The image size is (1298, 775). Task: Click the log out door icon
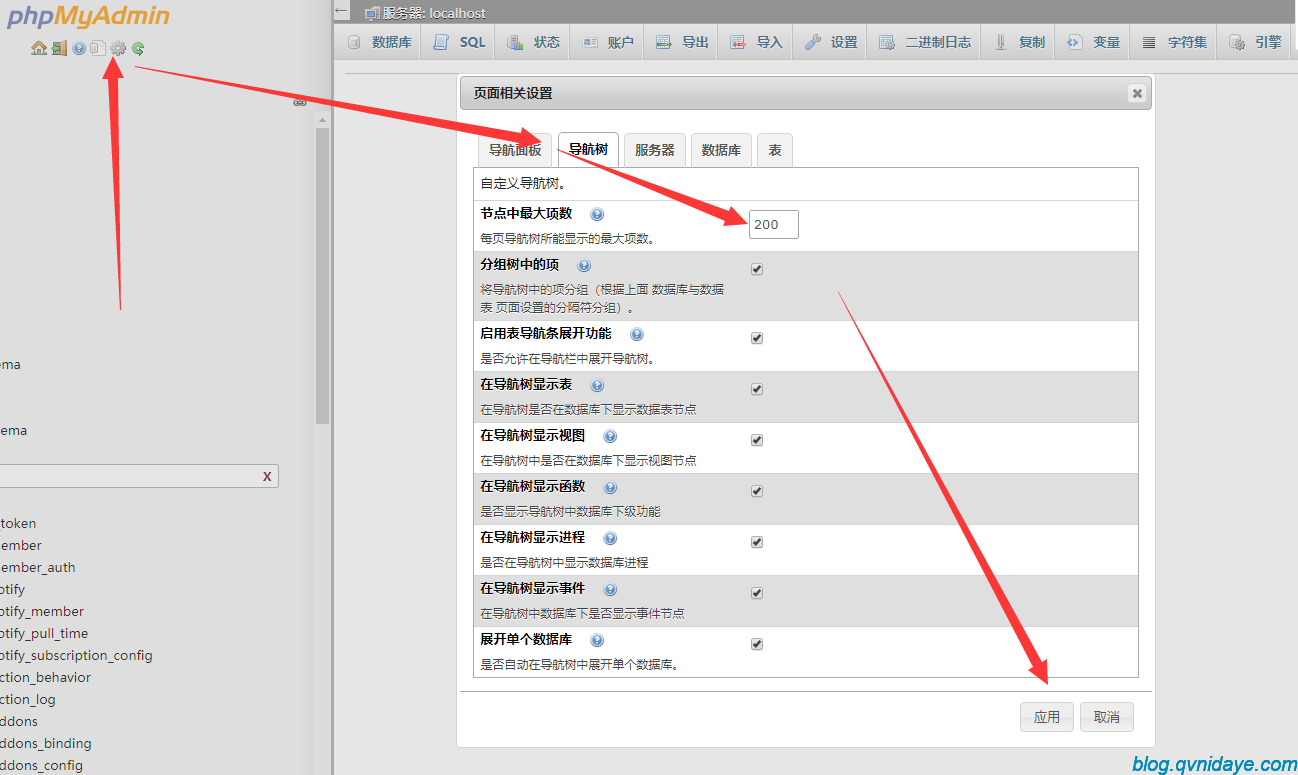pyautogui.click(x=59, y=48)
